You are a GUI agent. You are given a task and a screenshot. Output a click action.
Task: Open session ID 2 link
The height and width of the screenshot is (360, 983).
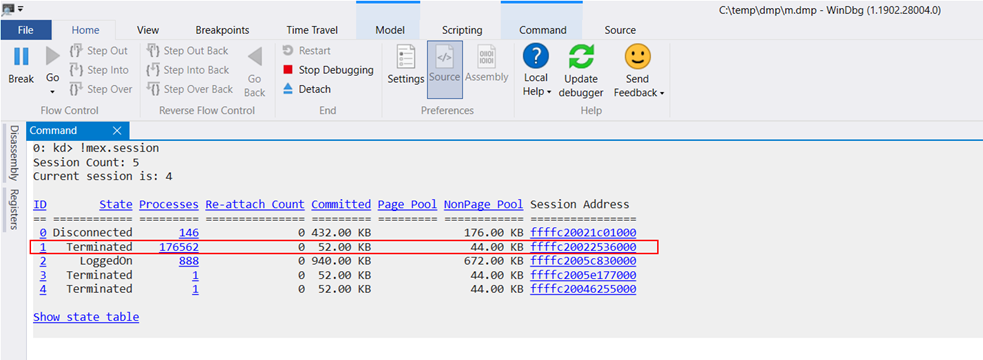[x=43, y=261]
